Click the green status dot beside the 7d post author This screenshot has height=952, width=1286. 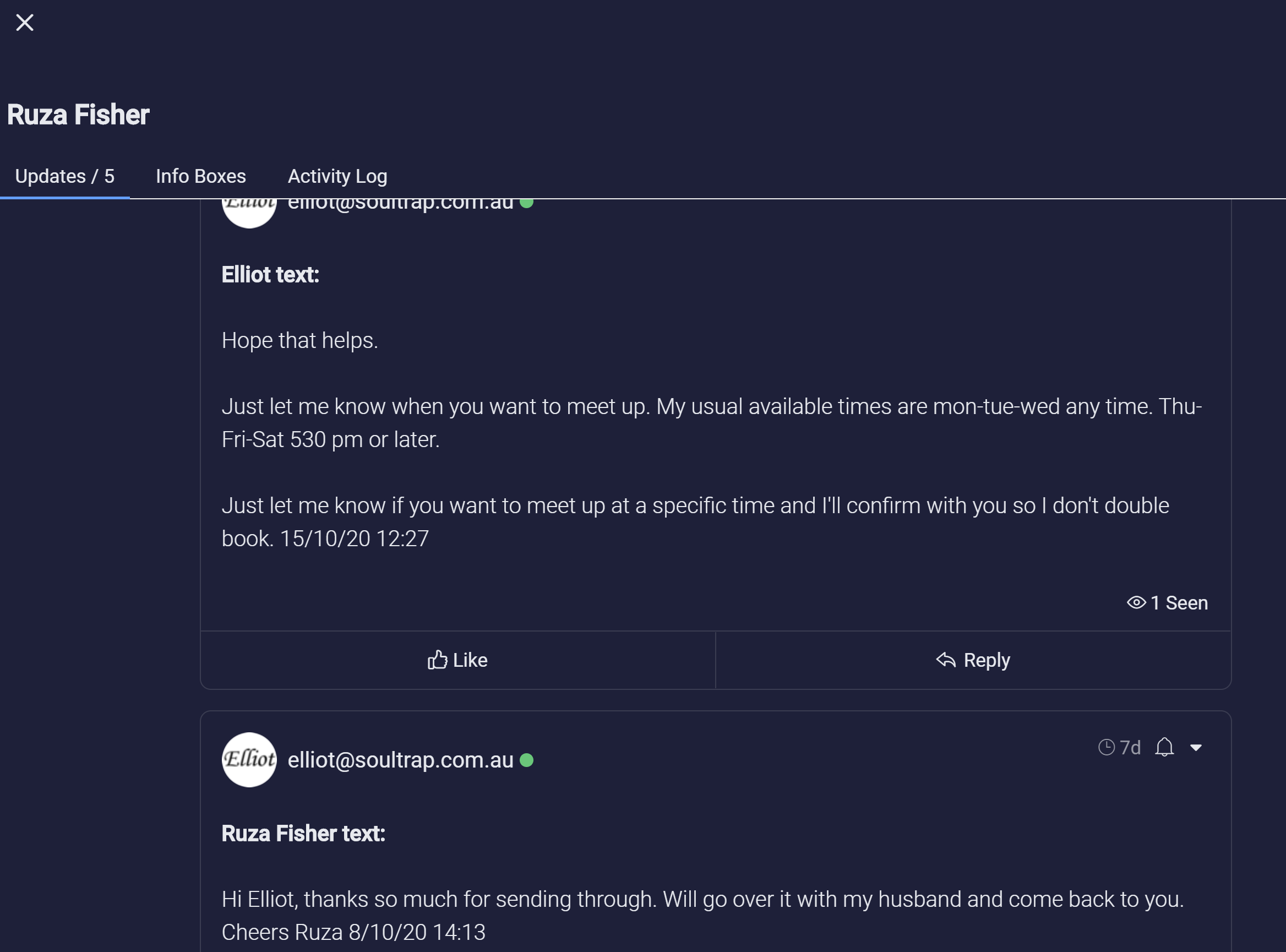526,761
